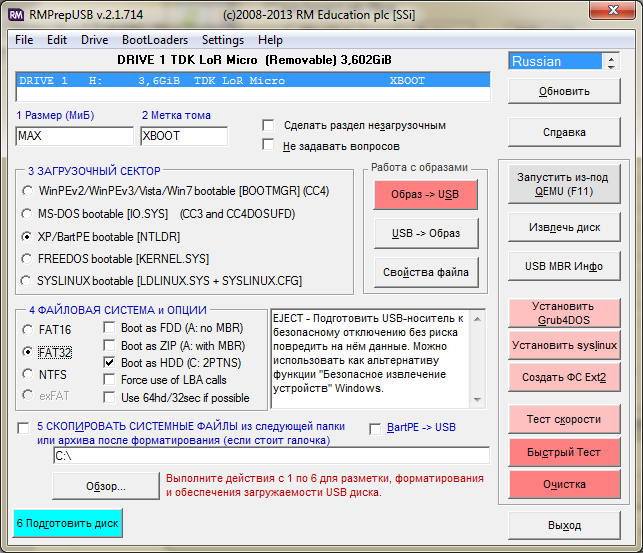Step the Russian language selector up
This screenshot has height=553, width=643.
click(x=611, y=58)
